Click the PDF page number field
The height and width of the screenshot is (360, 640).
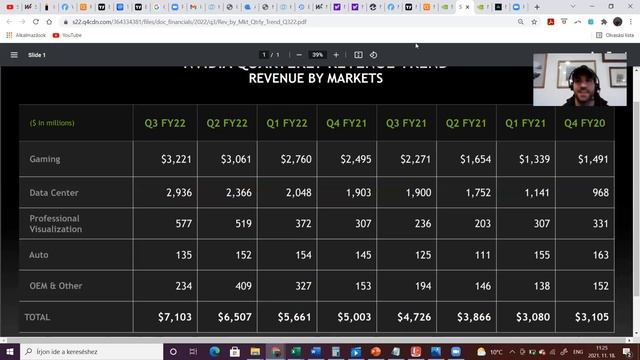pyautogui.click(x=264, y=55)
